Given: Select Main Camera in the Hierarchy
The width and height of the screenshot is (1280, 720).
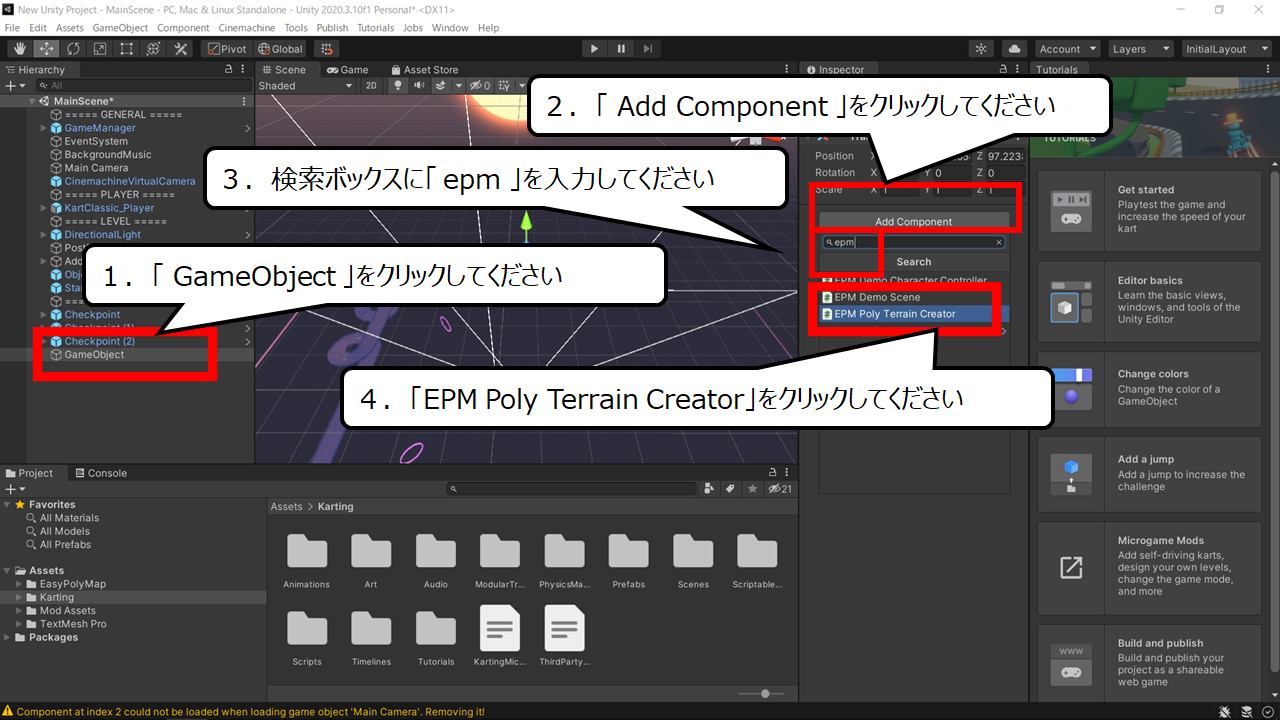Looking at the screenshot, I should [96, 168].
